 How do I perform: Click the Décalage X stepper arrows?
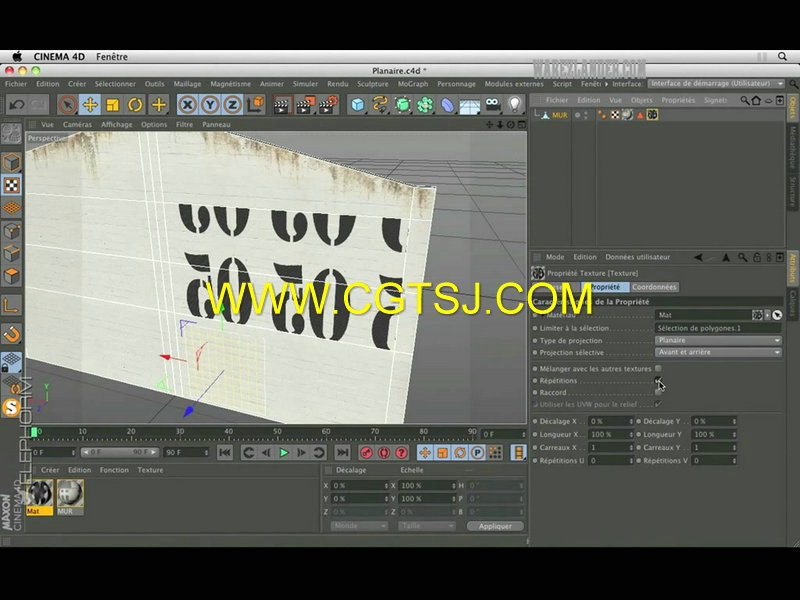pos(631,421)
